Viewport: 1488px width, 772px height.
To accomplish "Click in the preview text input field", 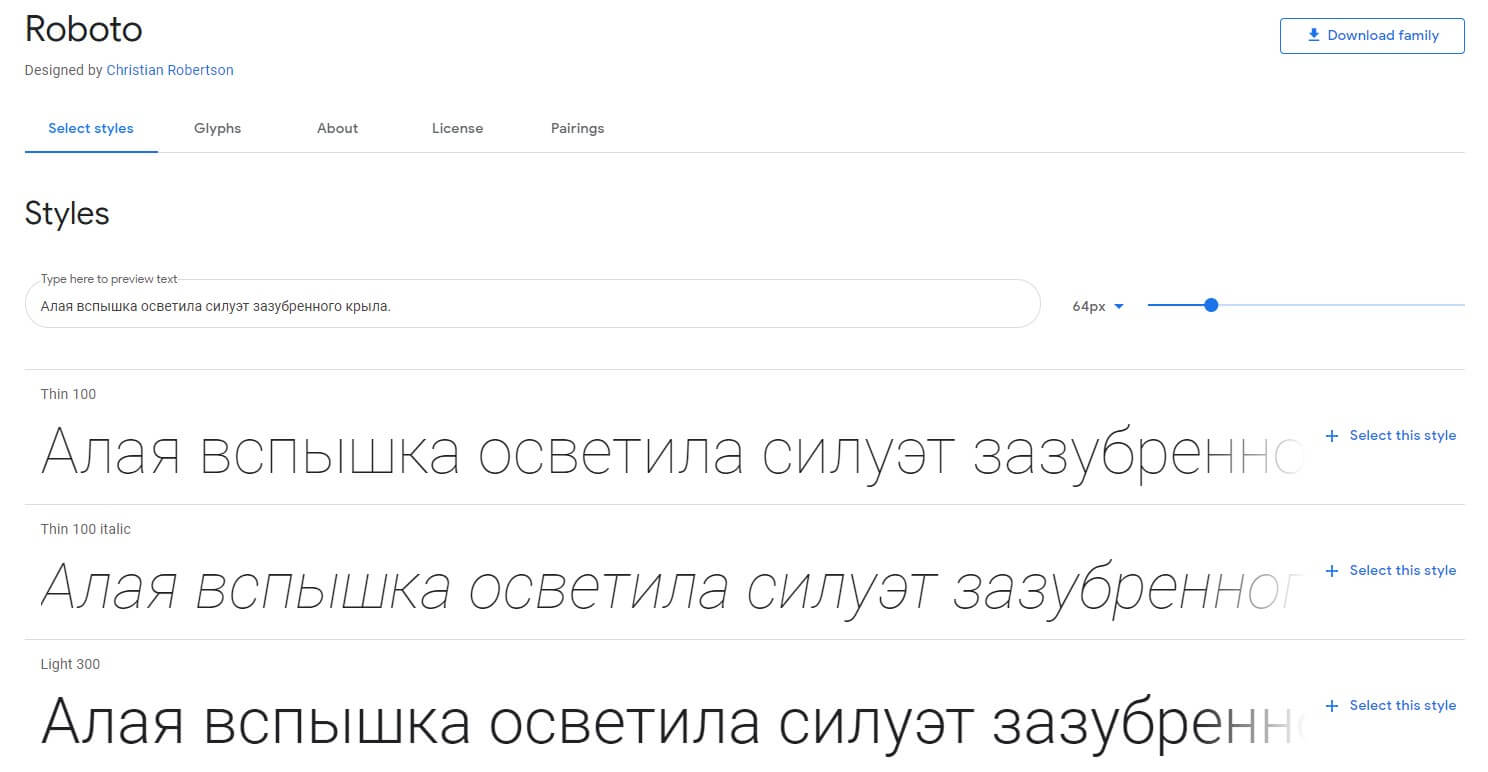I will [x=533, y=304].
